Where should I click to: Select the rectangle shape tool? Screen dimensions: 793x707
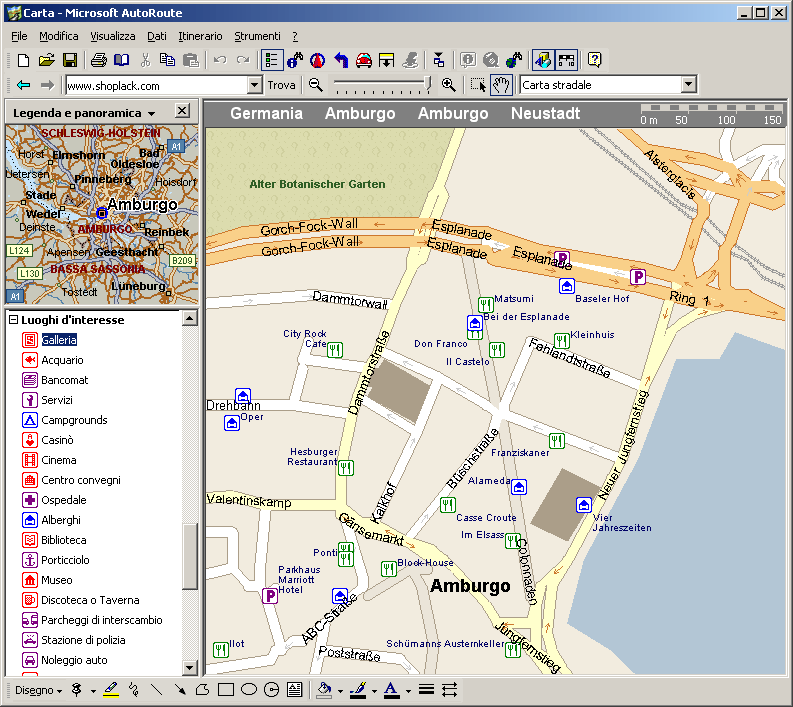(x=226, y=690)
